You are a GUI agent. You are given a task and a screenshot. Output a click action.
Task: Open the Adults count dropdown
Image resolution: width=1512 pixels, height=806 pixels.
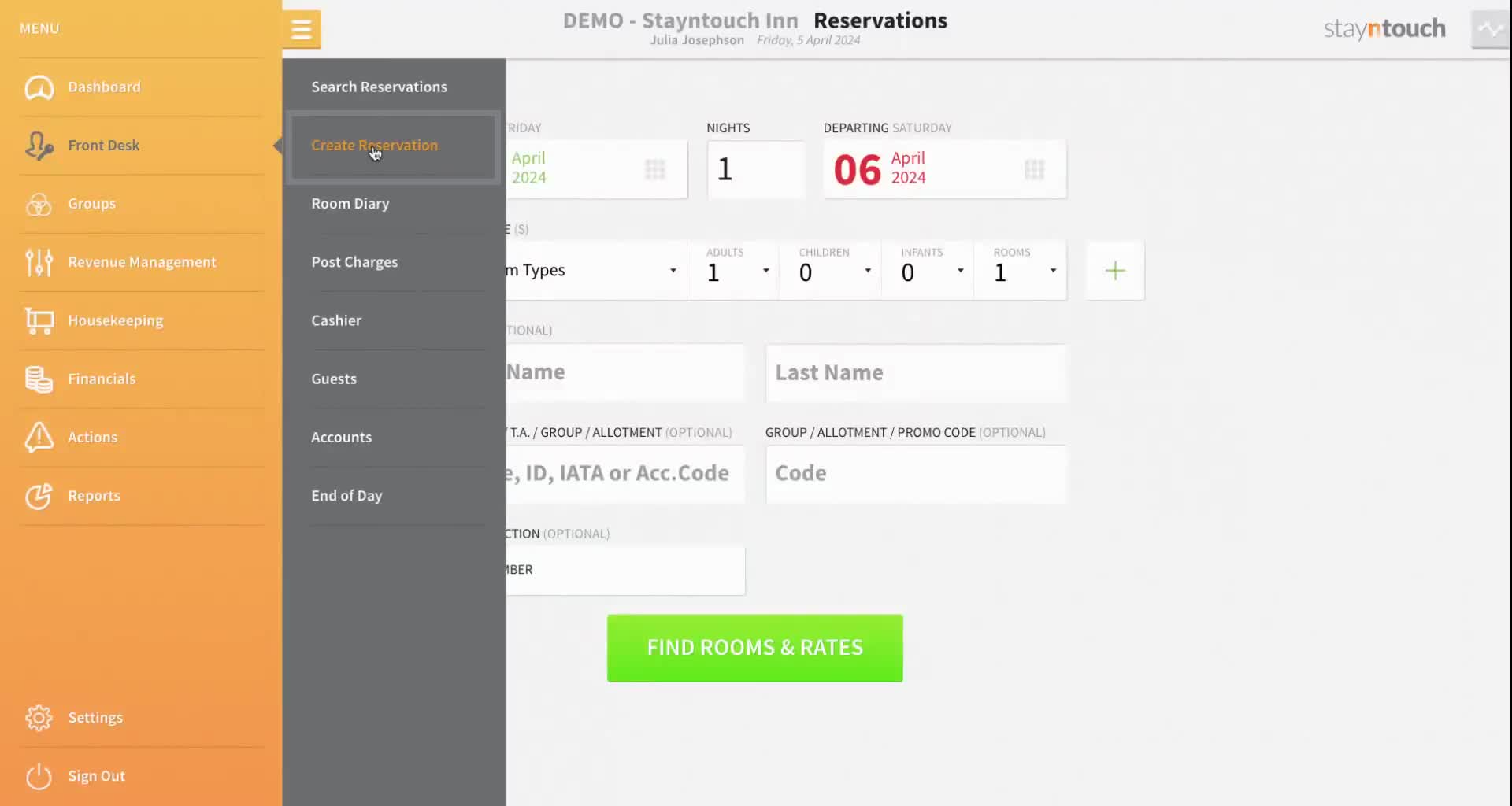(733, 271)
